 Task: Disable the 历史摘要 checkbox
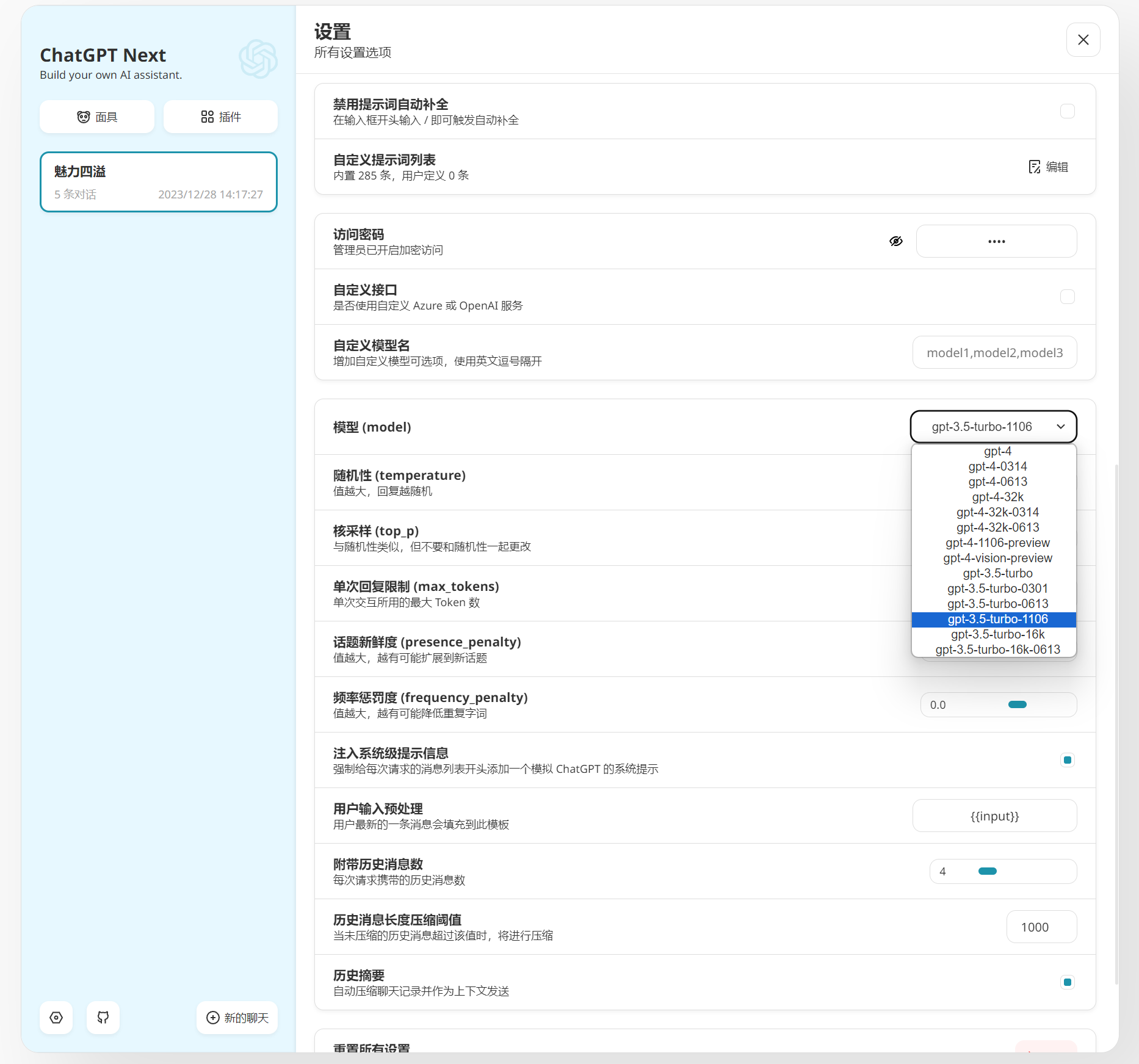click(x=1067, y=982)
